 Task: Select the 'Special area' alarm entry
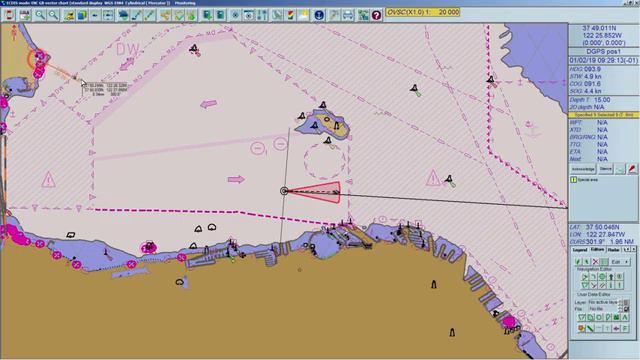584,180
